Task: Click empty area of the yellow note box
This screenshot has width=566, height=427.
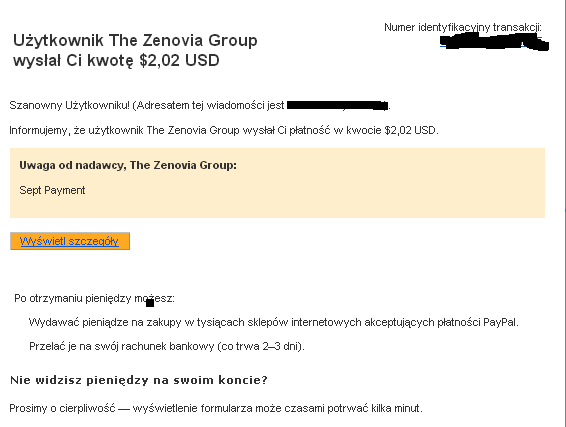Action: [x=325, y=195]
